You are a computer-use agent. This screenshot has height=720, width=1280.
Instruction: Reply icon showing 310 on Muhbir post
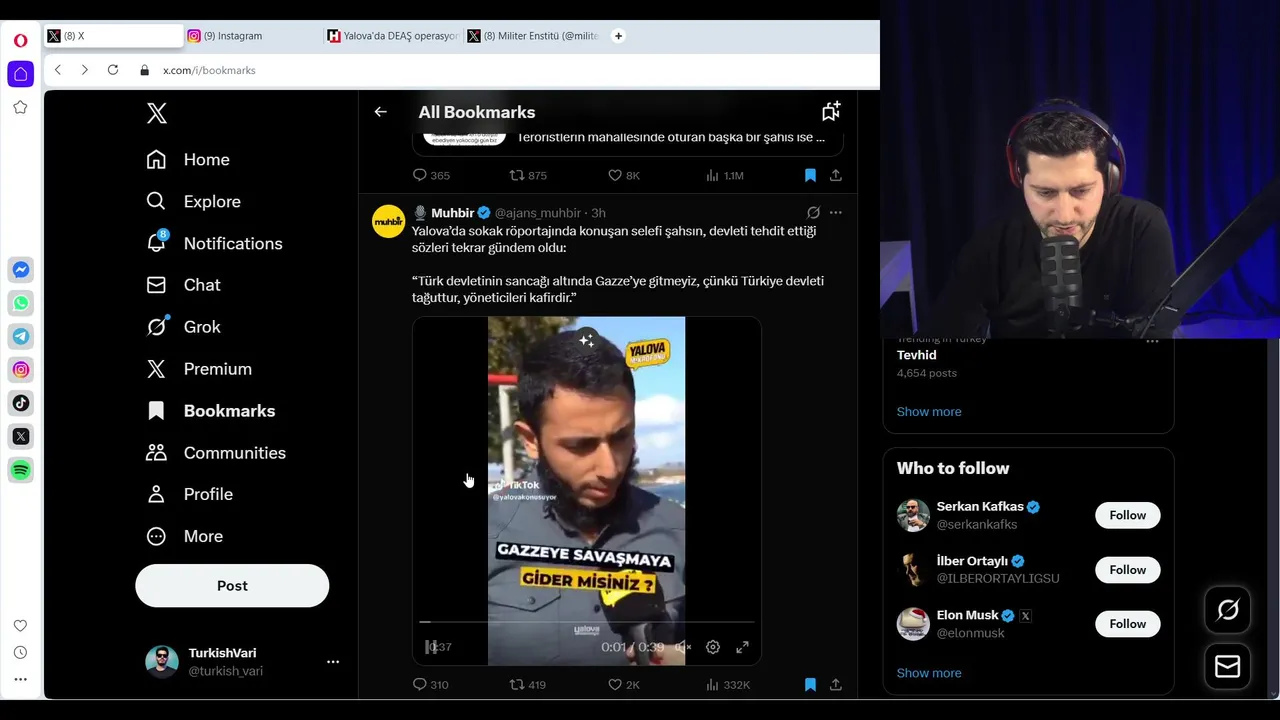tap(419, 685)
